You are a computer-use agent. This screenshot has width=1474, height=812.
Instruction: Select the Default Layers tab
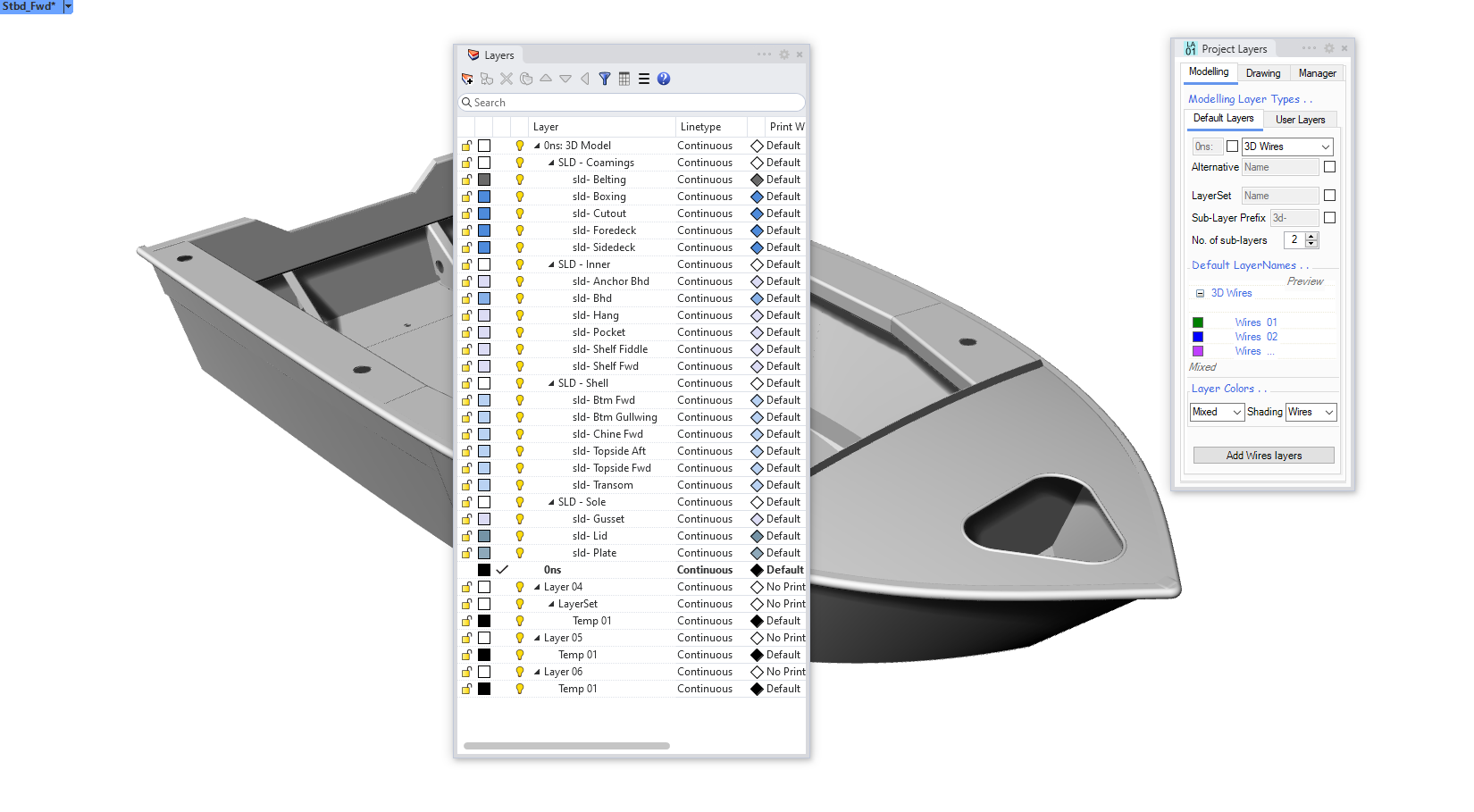click(1224, 118)
